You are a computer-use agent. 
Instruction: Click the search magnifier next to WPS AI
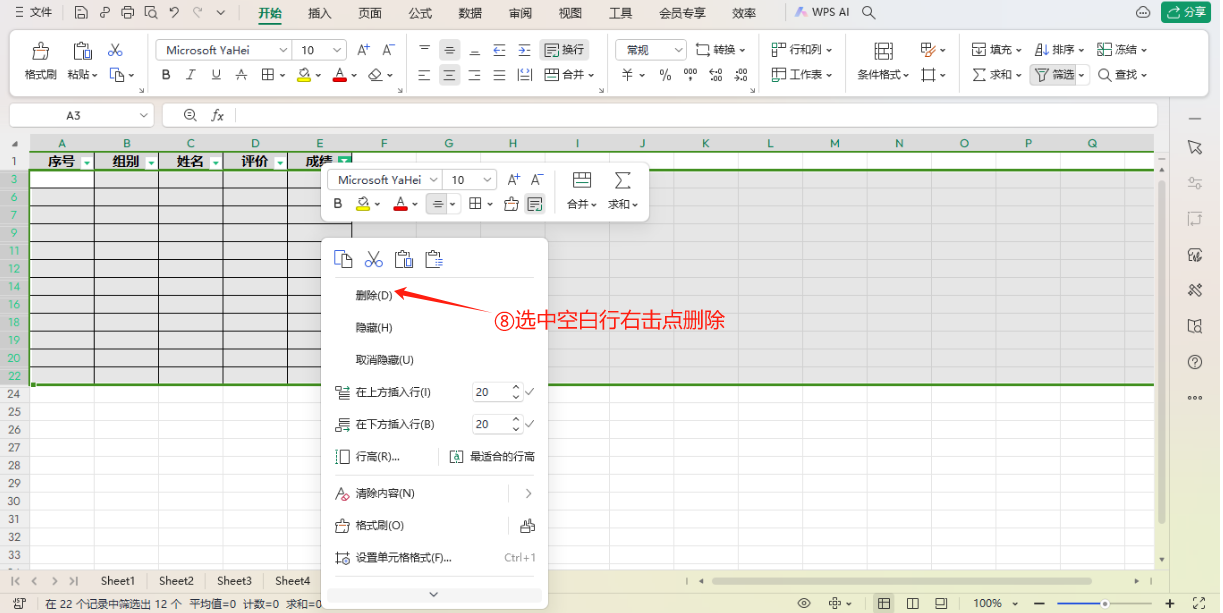[869, 13]
